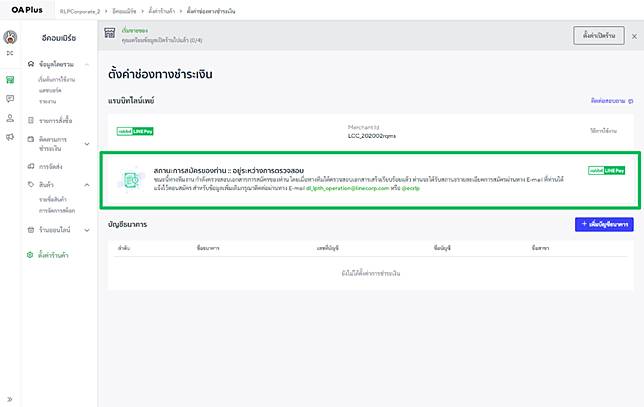Image resolution: width=644 pixels, height=407 pixels.
Task: Open the ติดต่อสอบถาม contact link
Action: click(612, 101)
